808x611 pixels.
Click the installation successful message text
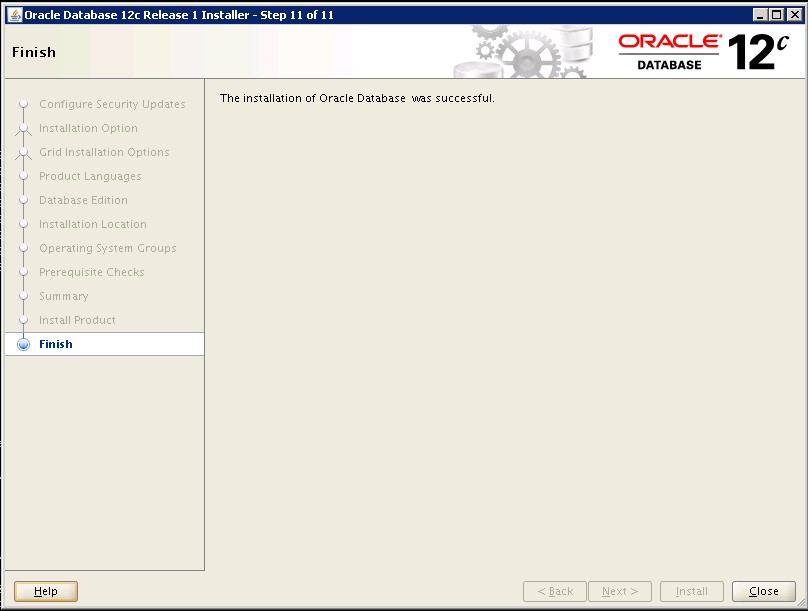click(357, 98)
